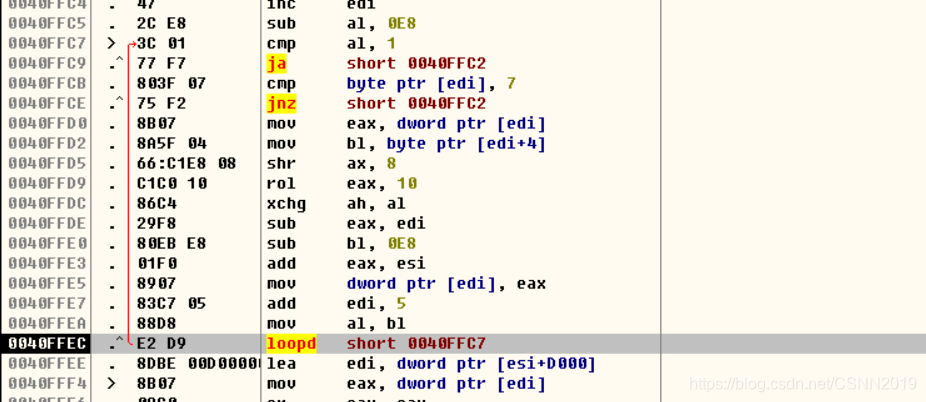
Task: Select address 0040FFE7
Action: point(47,305)
